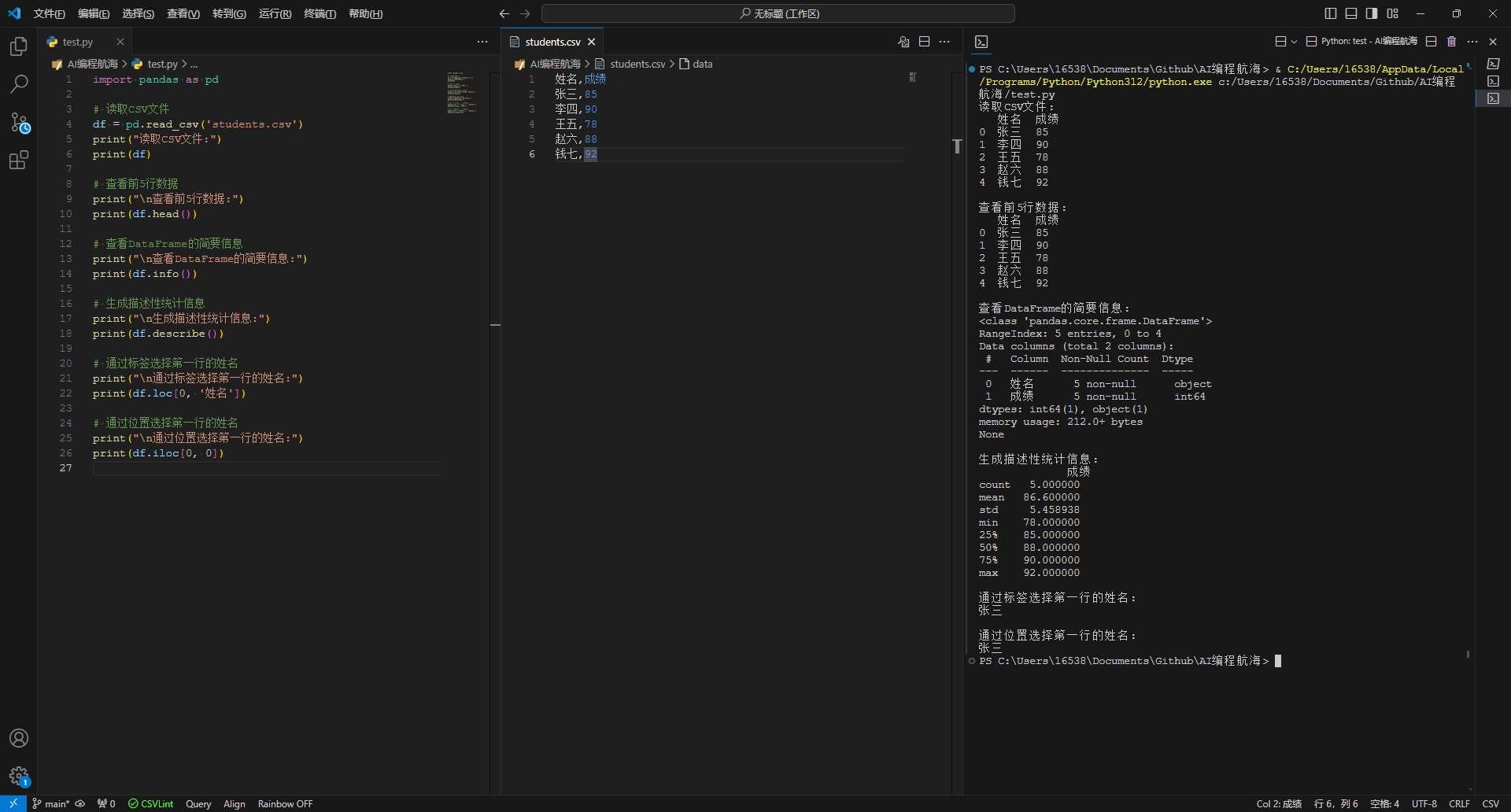Open the Search view in activity bar
This screenshot has height=812, width=1511.
[19, 84]
